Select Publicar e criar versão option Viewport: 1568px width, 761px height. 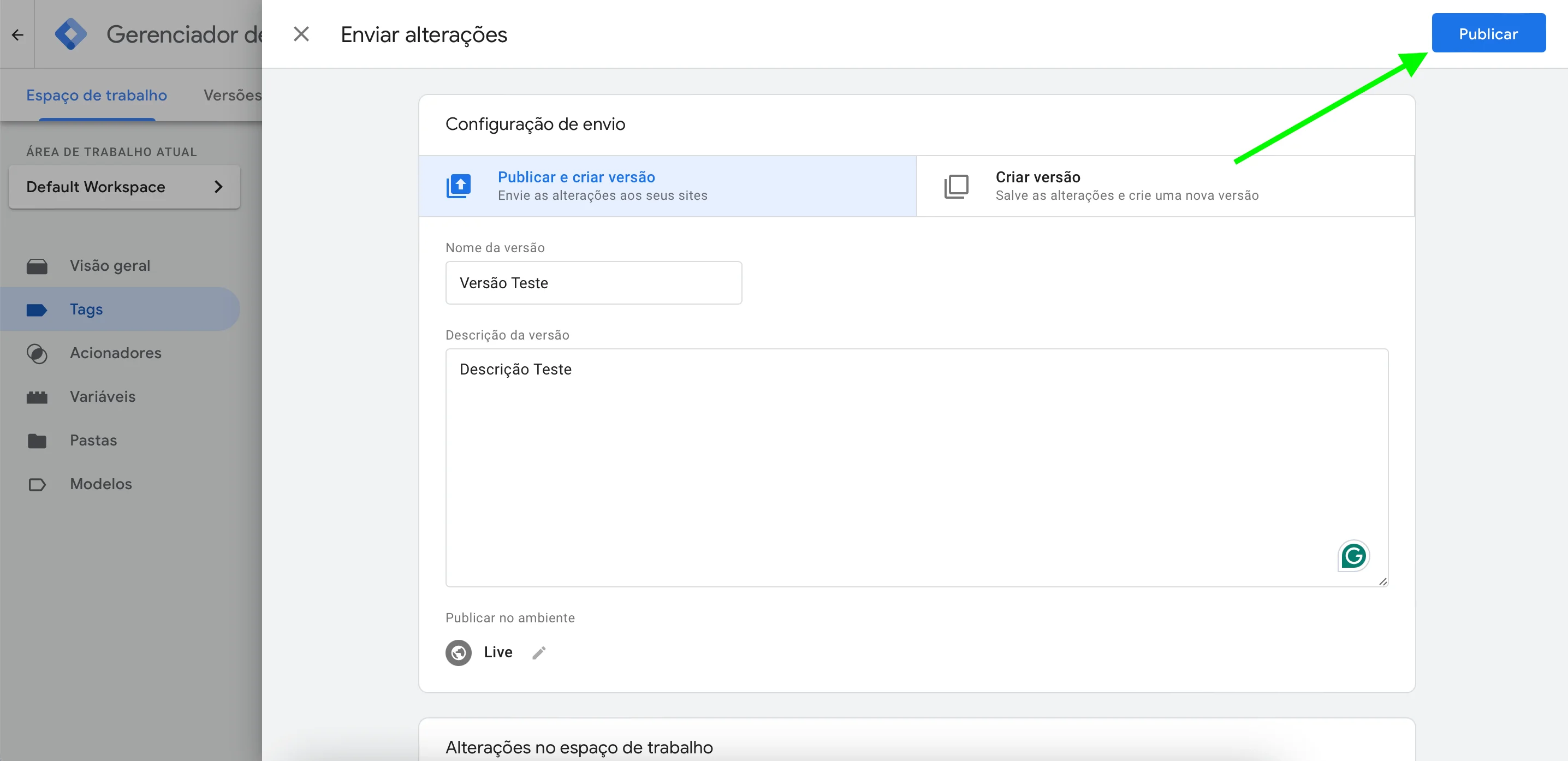[668, 186]
